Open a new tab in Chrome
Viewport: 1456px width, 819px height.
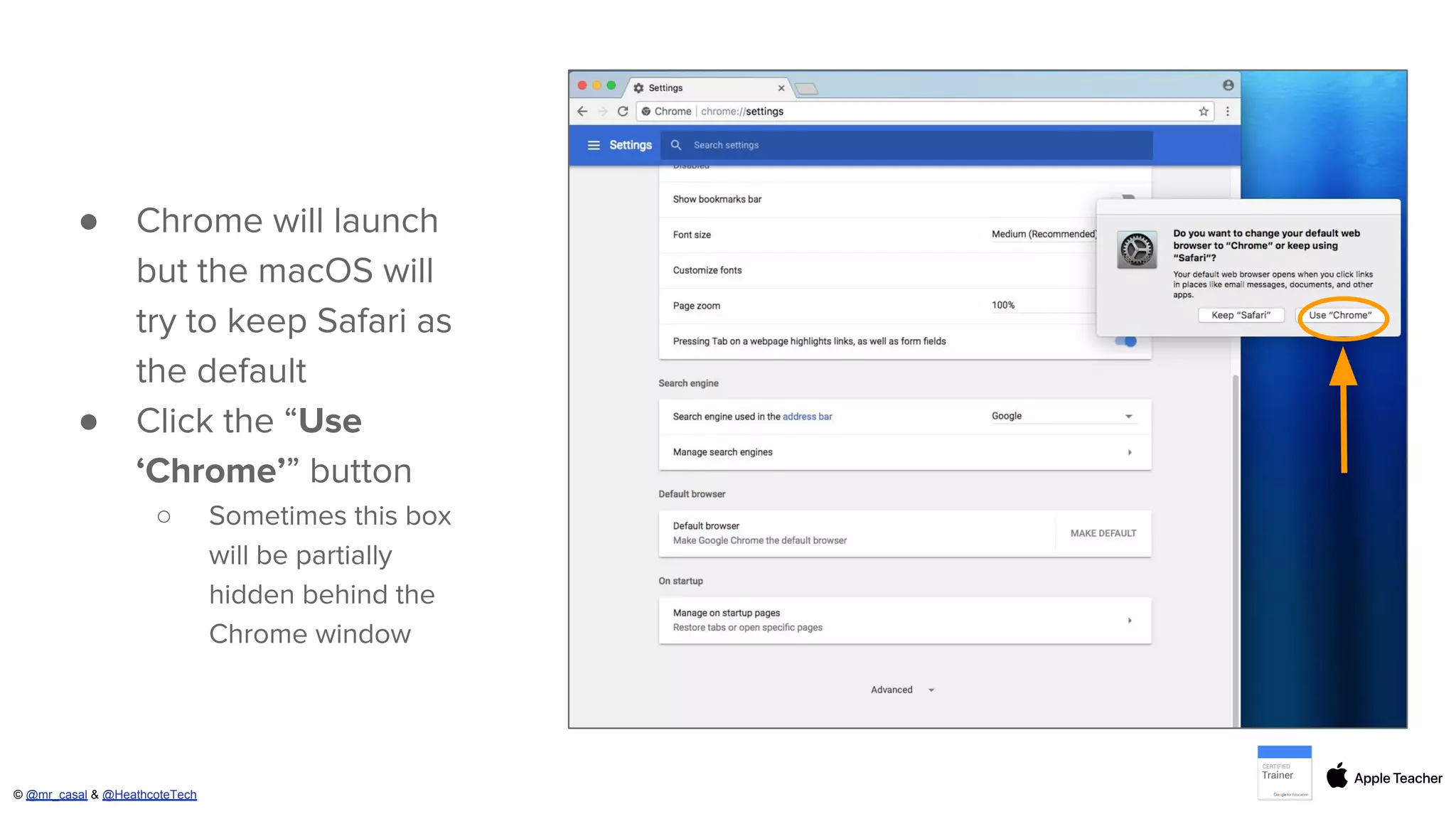click(x=806, y=89)
